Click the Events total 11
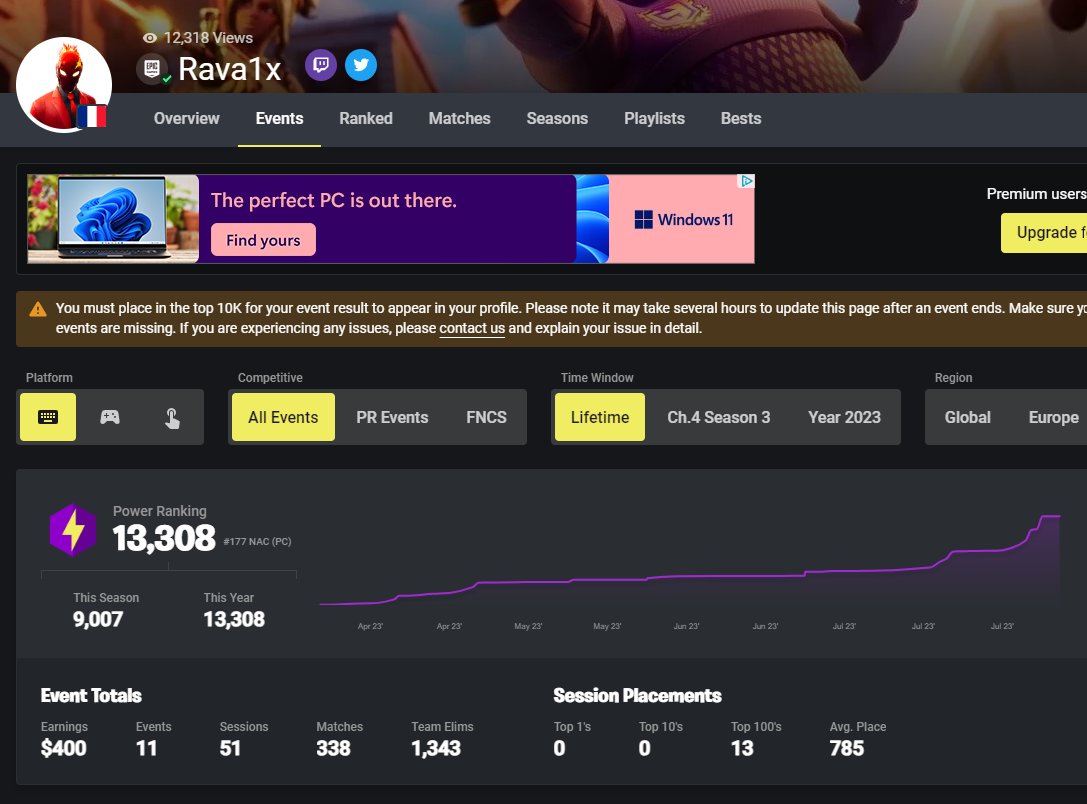Screen dimensions: 1087x804 146,749
